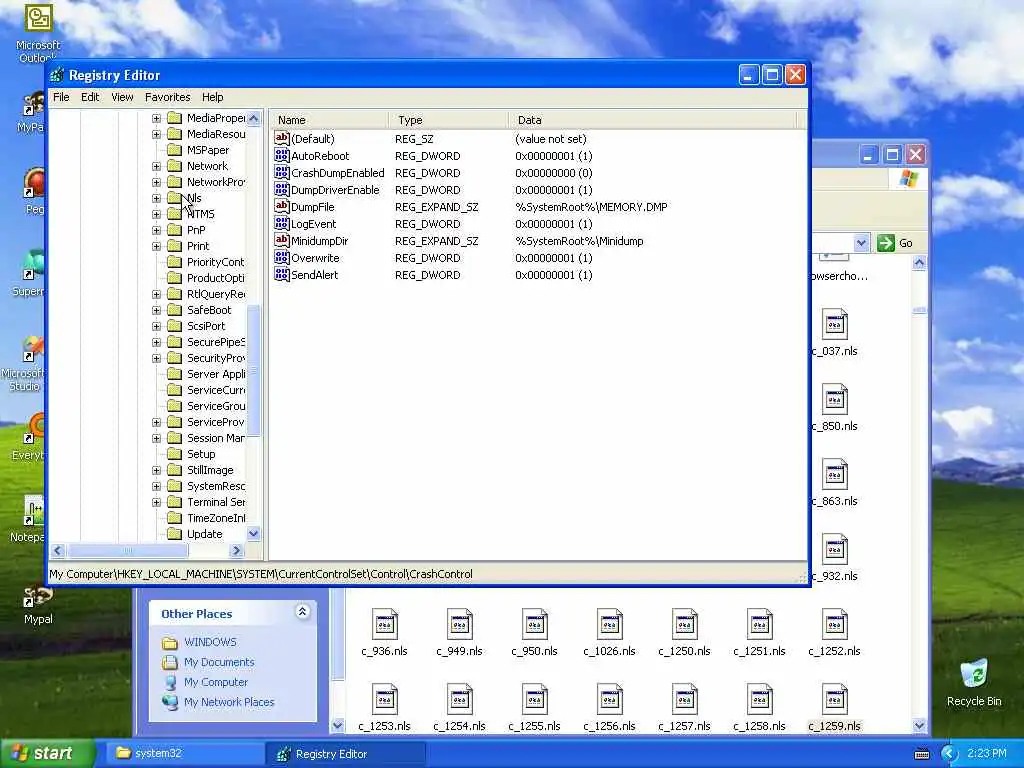Select the Update registry key

pyautogui.click(x=204, y=534)
